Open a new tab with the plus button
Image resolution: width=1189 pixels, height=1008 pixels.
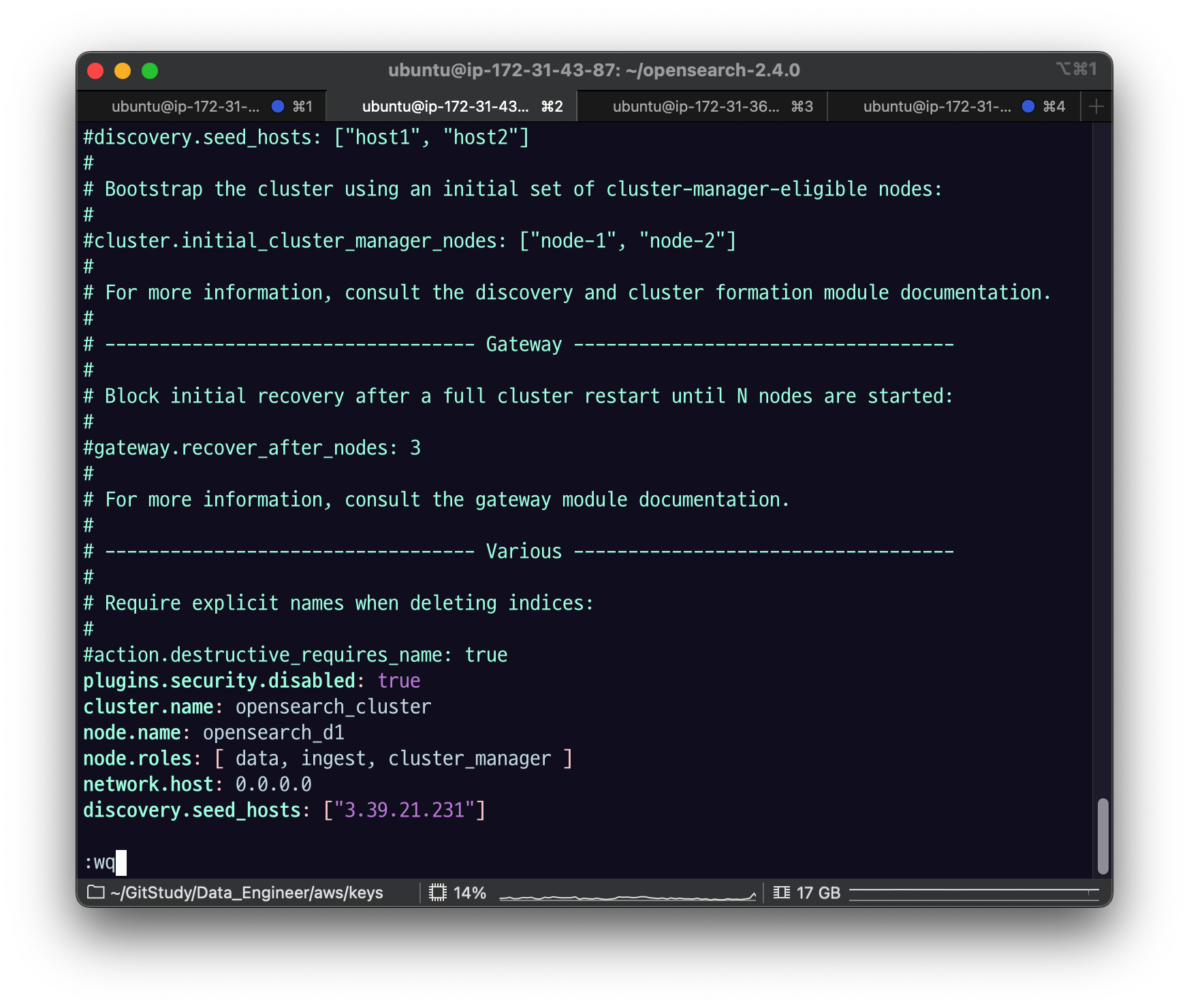(1096, 106)
